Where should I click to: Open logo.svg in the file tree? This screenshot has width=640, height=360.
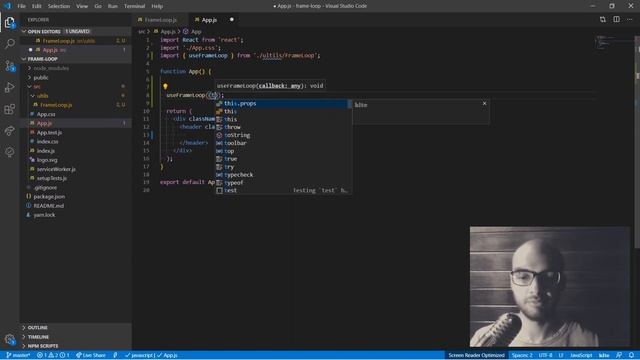(x=76, y=160)
